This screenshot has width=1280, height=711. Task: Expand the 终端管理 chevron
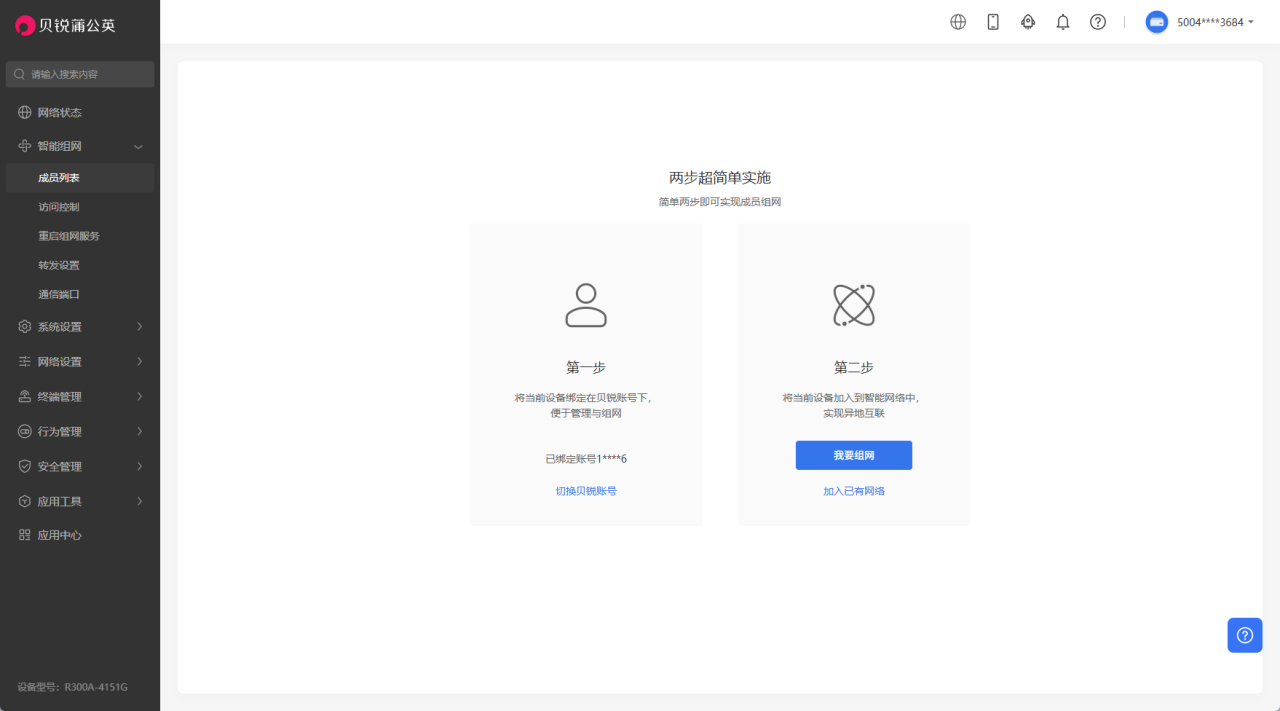[139, 397]
